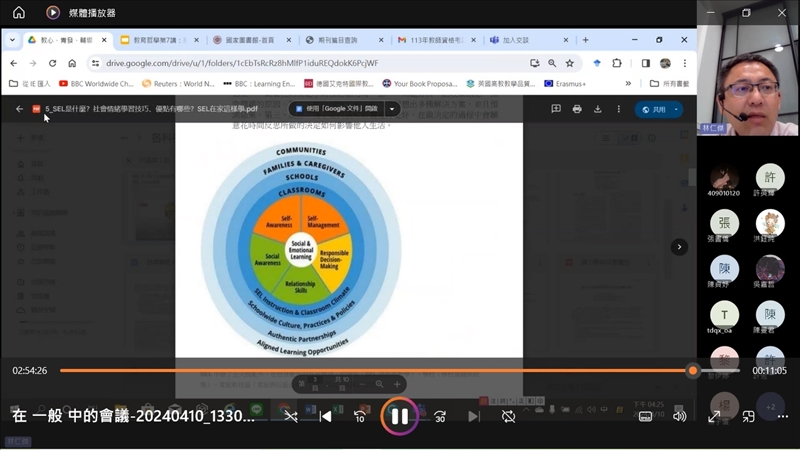Expand the bookmarks overflow chevron
The width and height of the screenshot is (800, 450).
click(628, 84)
